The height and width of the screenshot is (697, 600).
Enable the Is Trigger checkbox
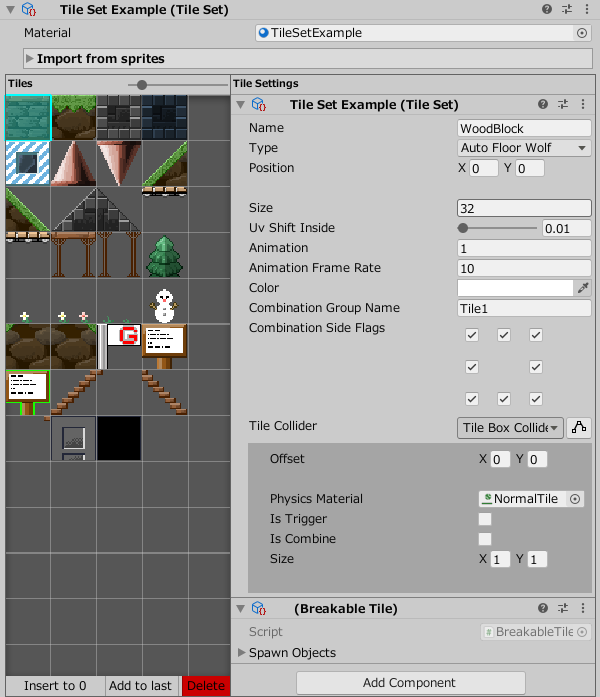(x=485, y=519)
